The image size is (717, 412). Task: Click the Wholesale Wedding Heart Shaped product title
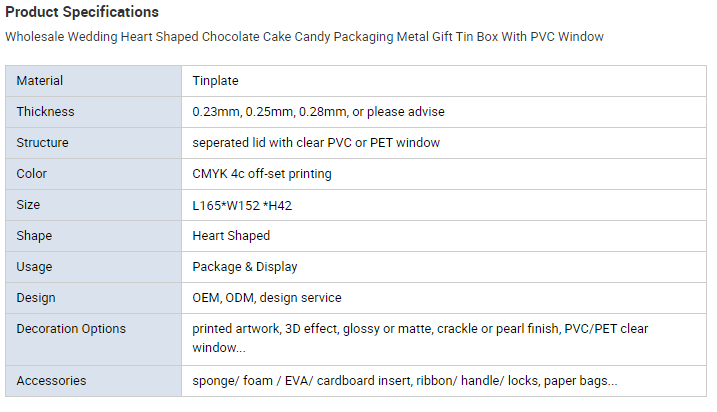[304, 37]
